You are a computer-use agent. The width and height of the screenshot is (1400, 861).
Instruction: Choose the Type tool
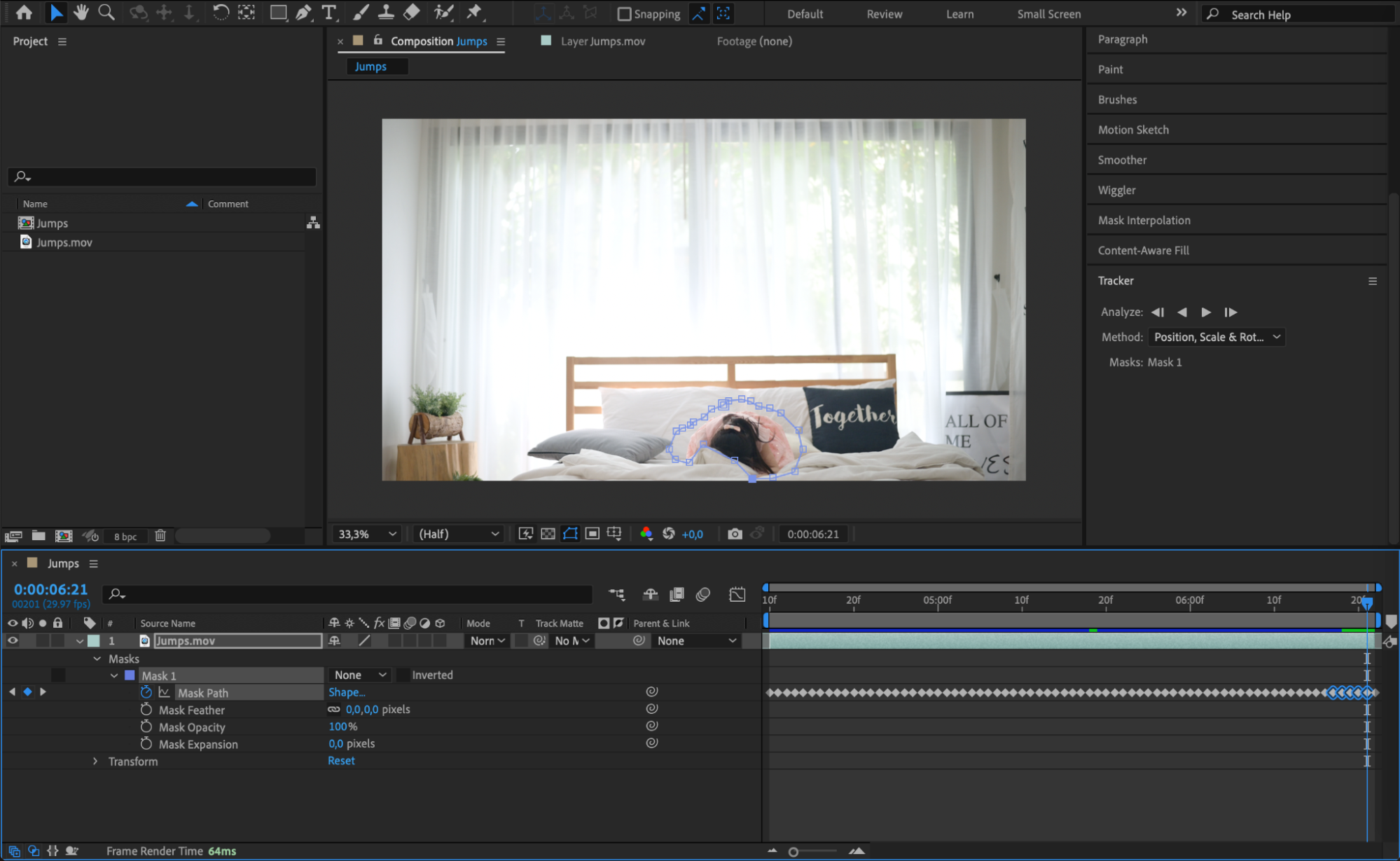328,12
